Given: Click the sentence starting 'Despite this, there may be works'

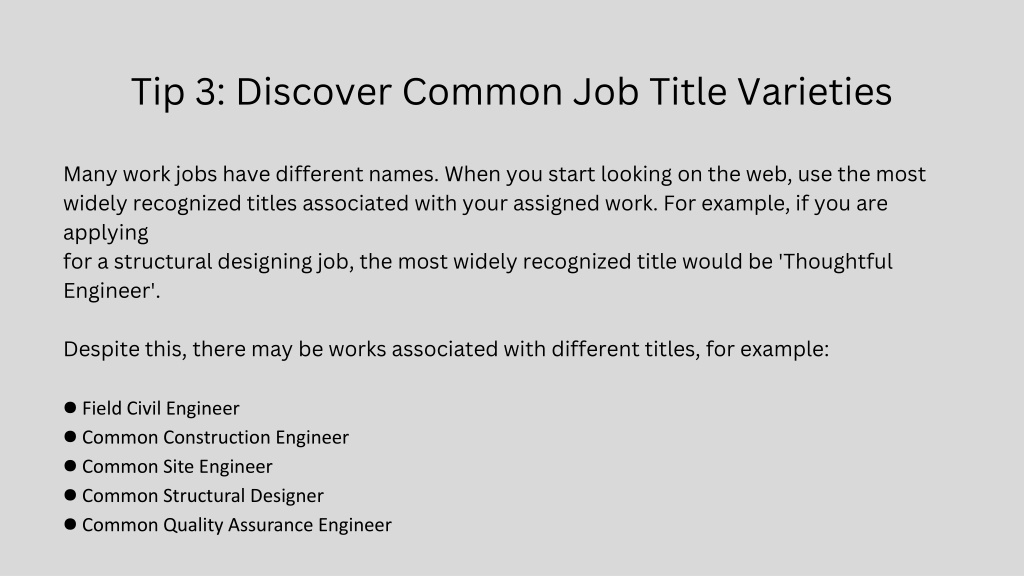Looking at the screenshot, I should tap(446, 349).
